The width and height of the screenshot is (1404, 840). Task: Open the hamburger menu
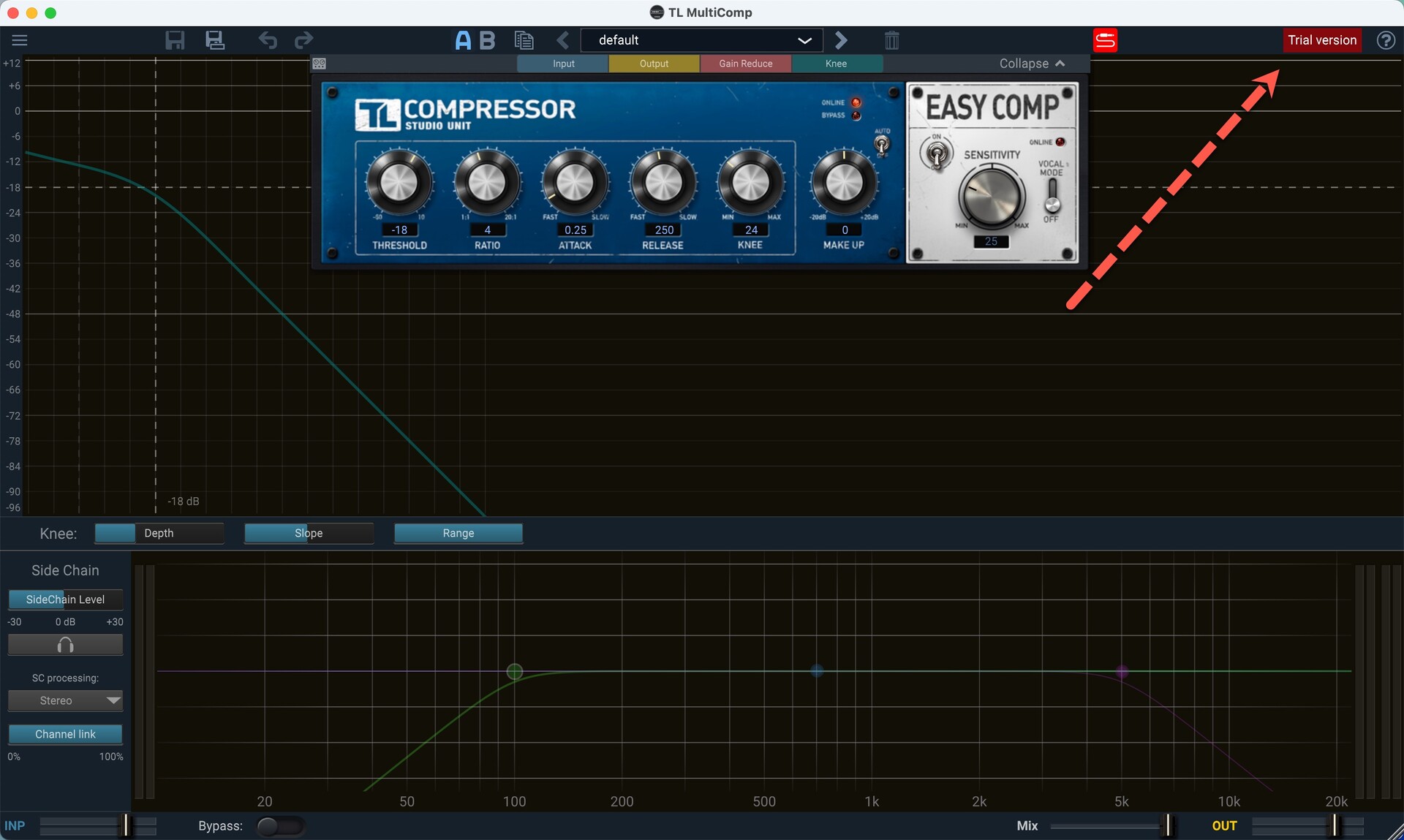pos(20,40)
